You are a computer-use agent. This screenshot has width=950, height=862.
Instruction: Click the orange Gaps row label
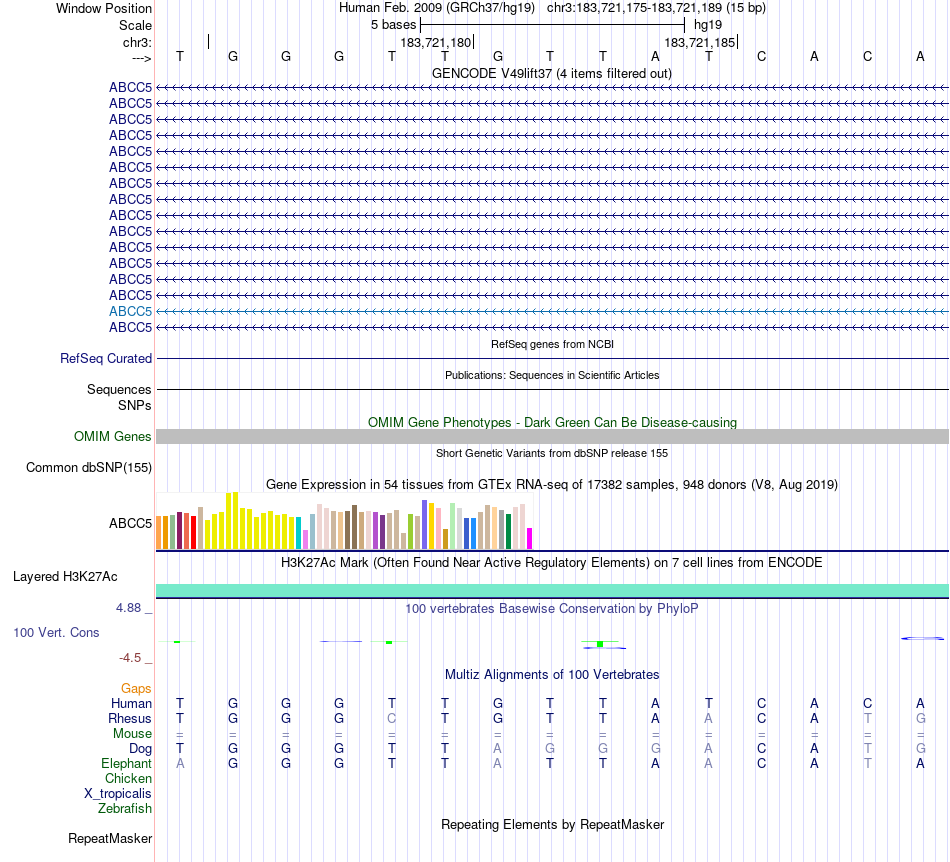(136, 689)
